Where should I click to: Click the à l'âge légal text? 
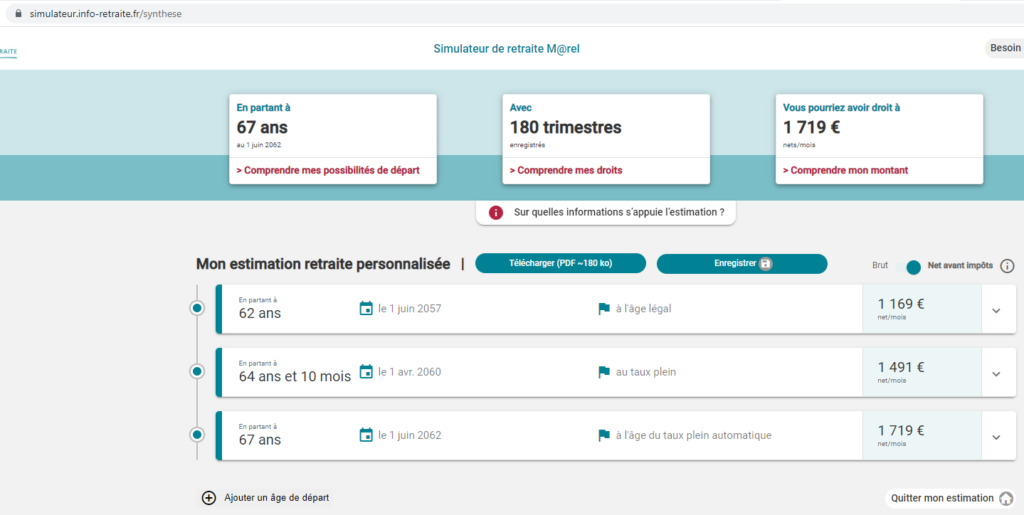click(x=643, y=309)
